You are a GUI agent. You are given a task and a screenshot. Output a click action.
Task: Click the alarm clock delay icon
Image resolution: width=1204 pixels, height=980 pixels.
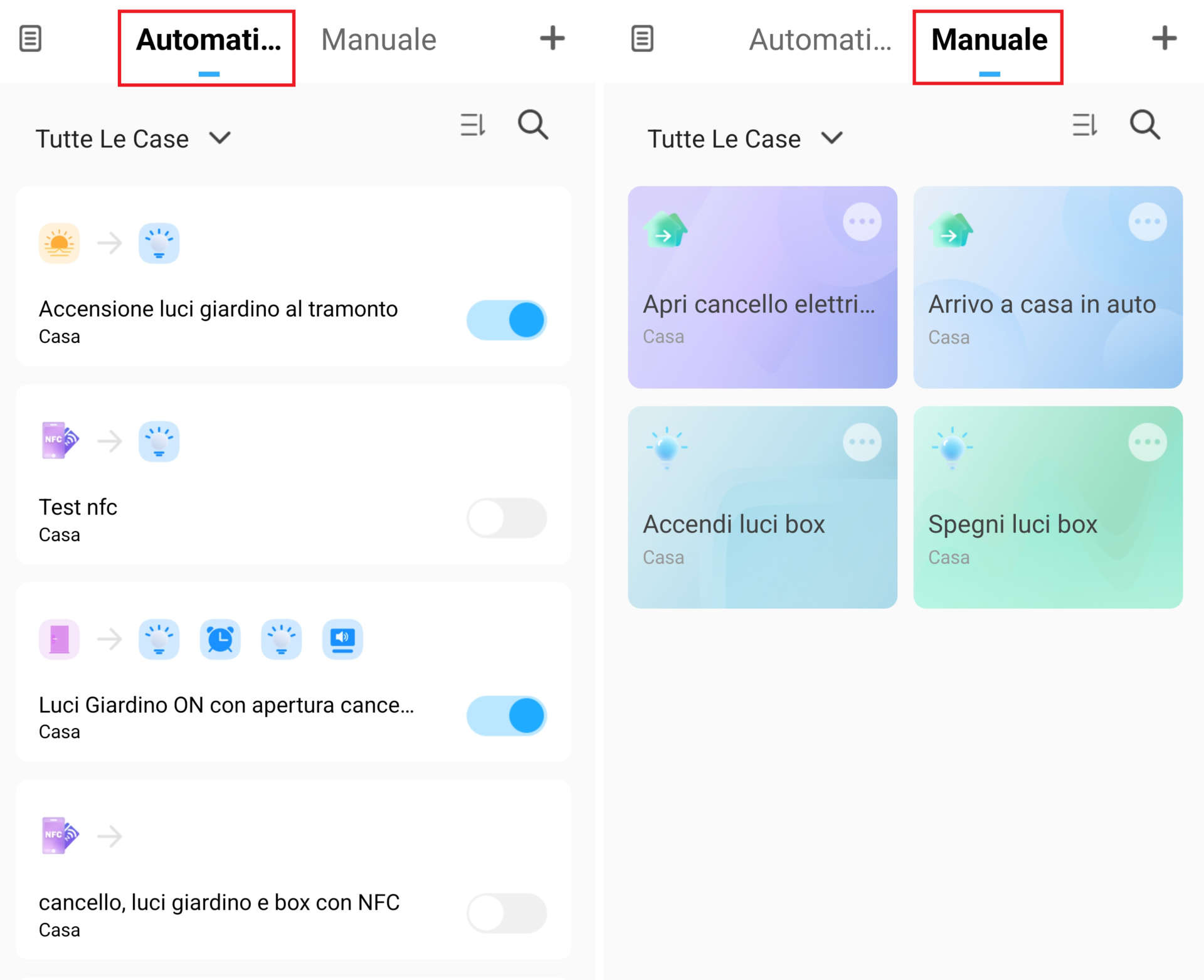point(219,639)
